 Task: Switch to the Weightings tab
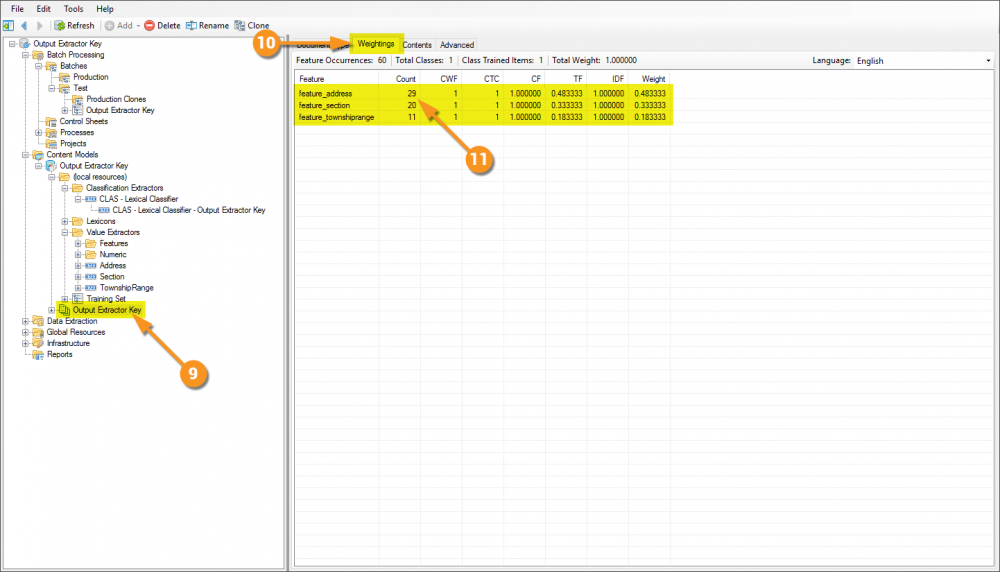(376, 43)
